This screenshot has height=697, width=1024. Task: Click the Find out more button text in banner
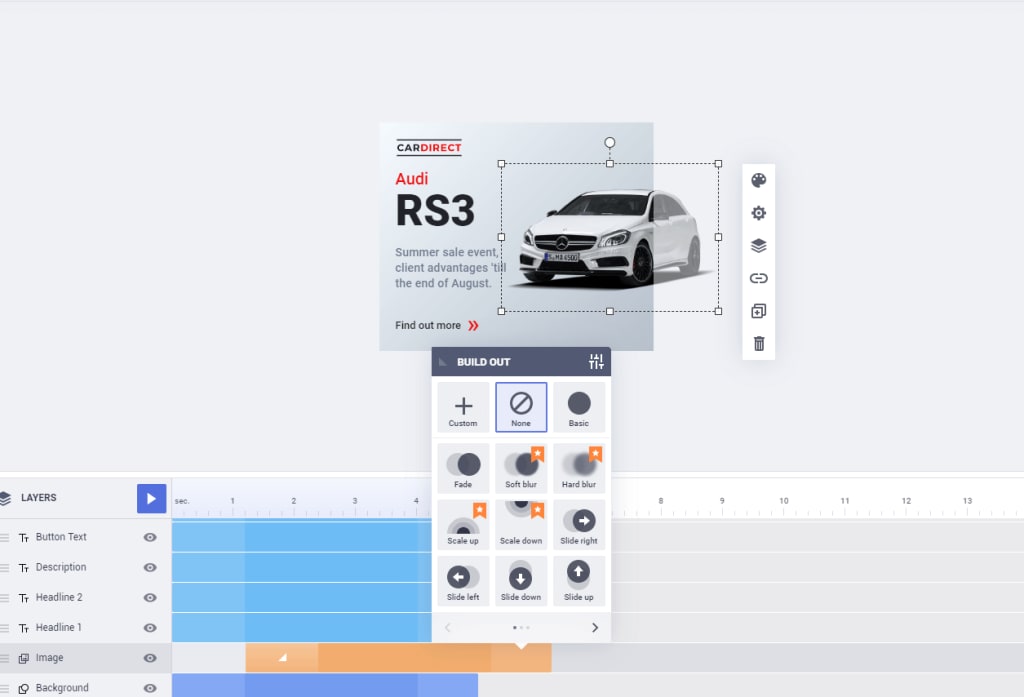[x=428, y=325]
